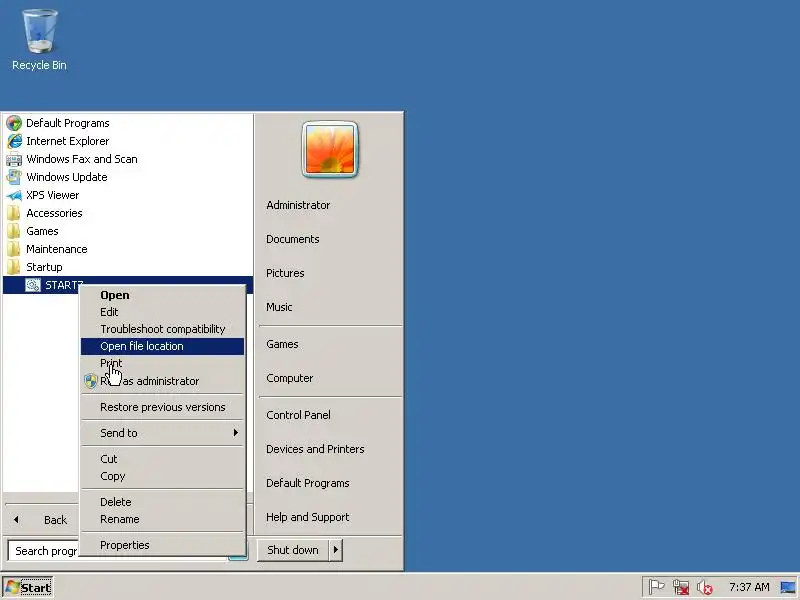The width and height of the screenshot is (800, 600).
Task: Open the Games program folder in list
Action: pyautogui.click(x=42, y=231)
